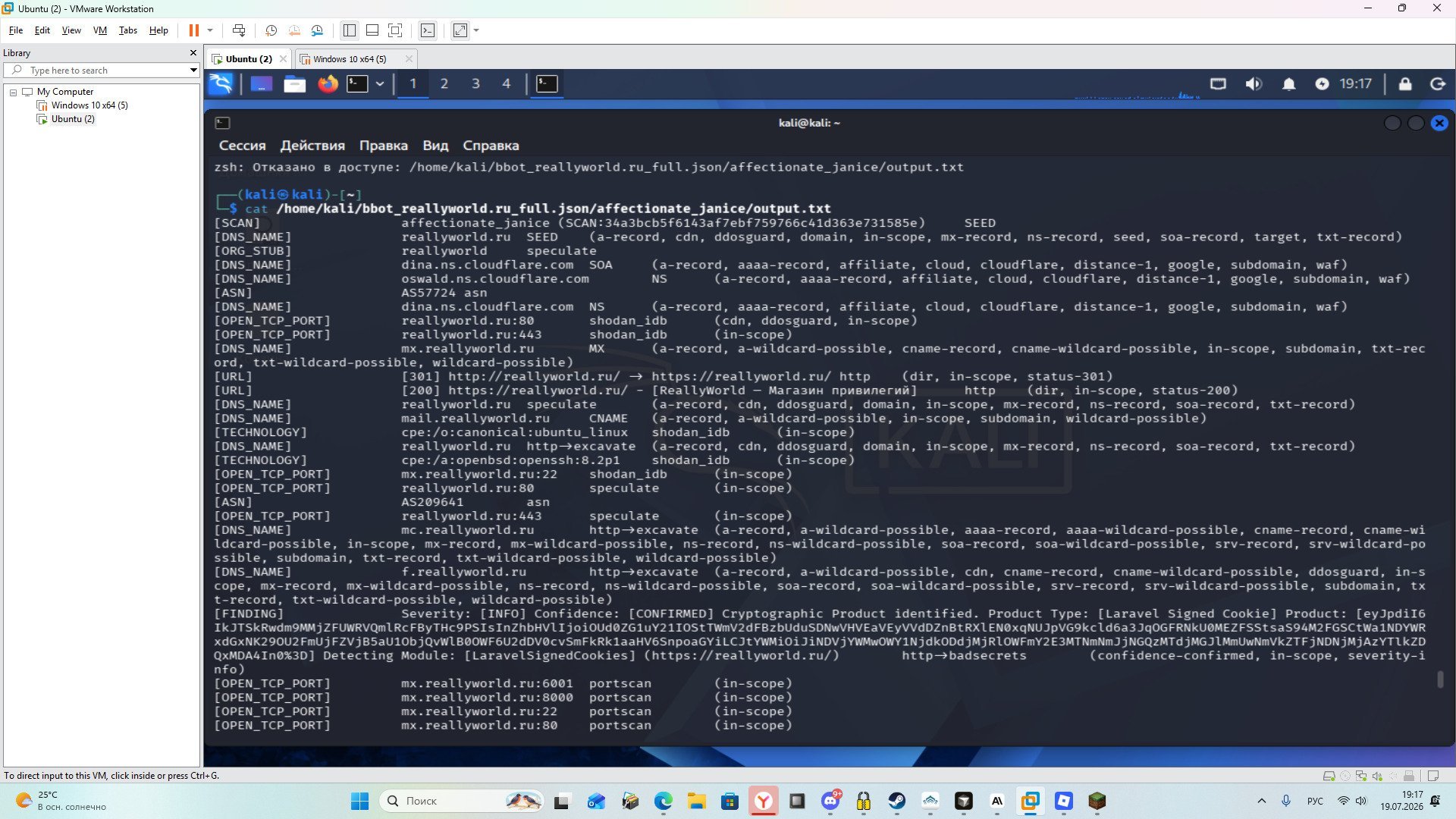Open the VMware Tabs menu

(128, 30)
